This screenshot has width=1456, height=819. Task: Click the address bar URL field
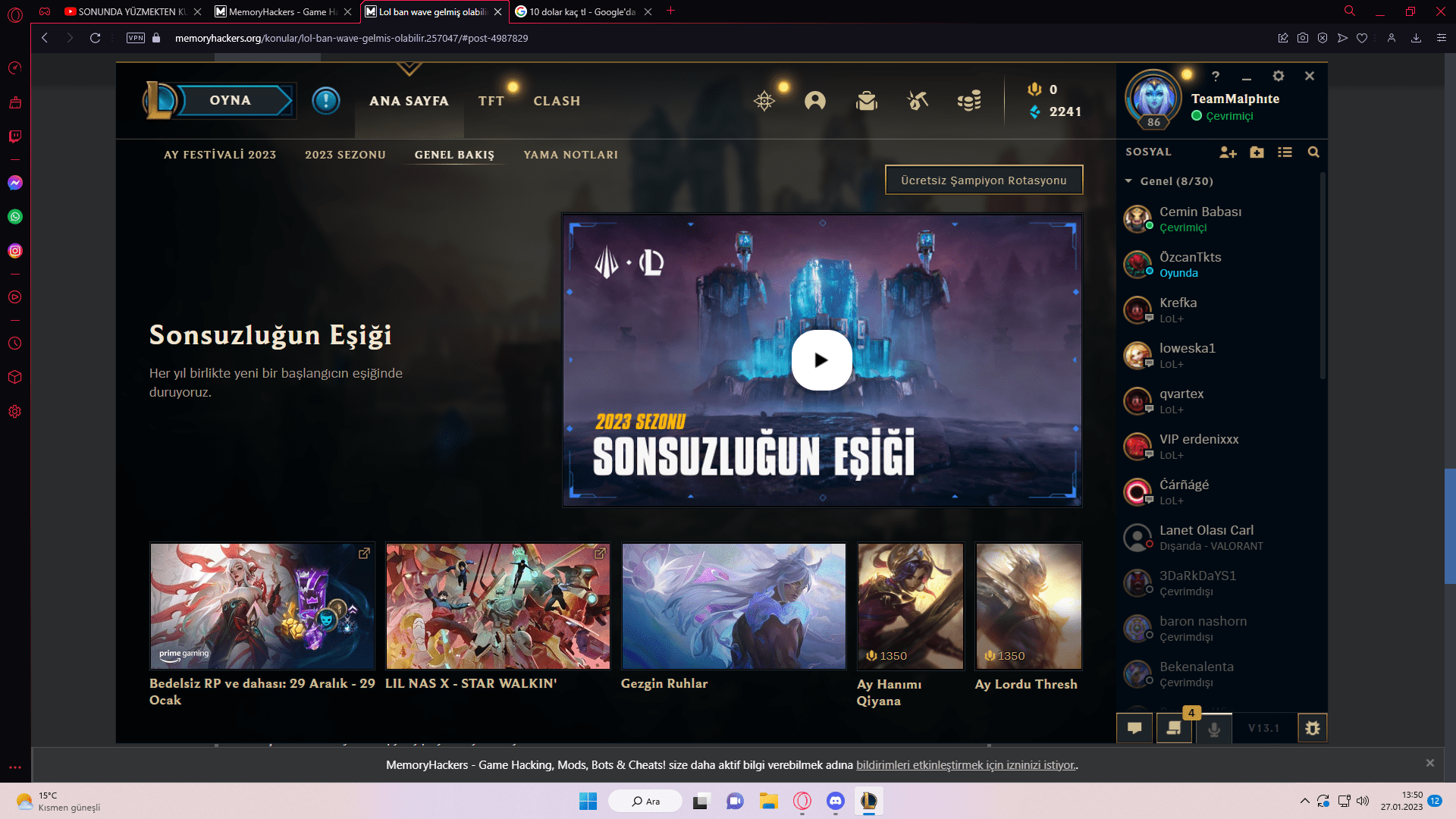point(351,38)
